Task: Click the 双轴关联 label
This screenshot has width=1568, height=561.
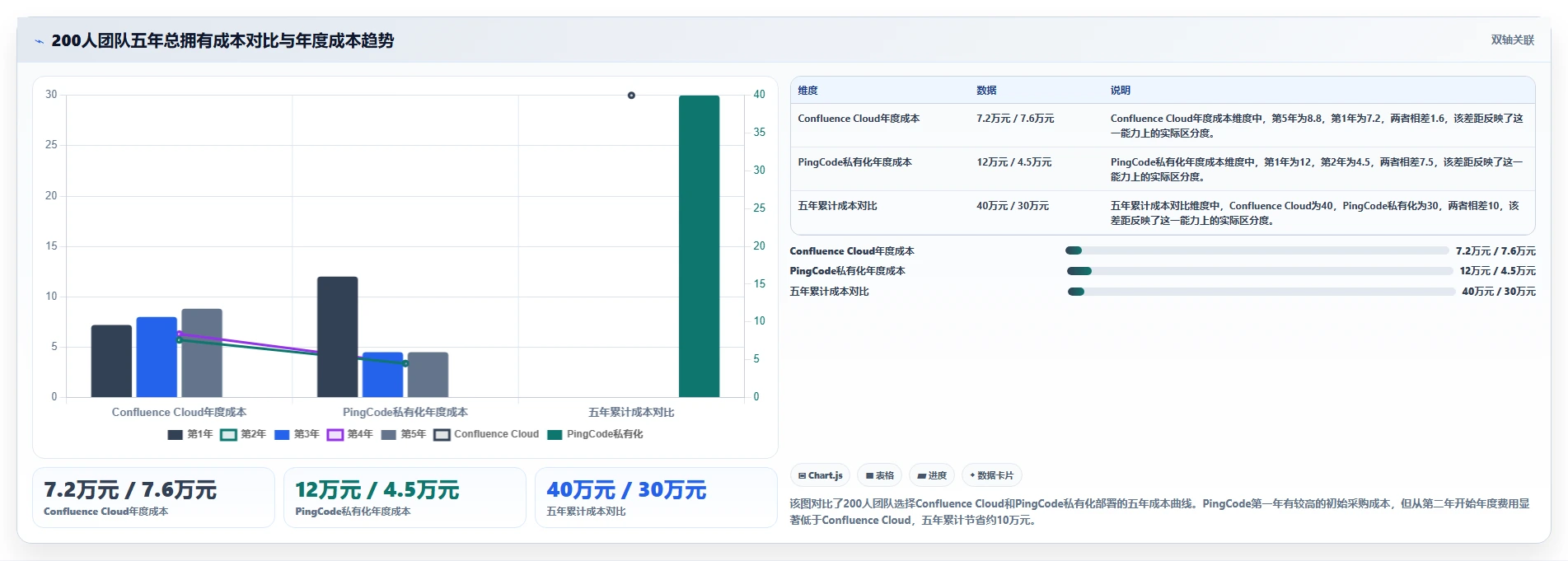Action: pyautogui.click(x=1512, y=40)
